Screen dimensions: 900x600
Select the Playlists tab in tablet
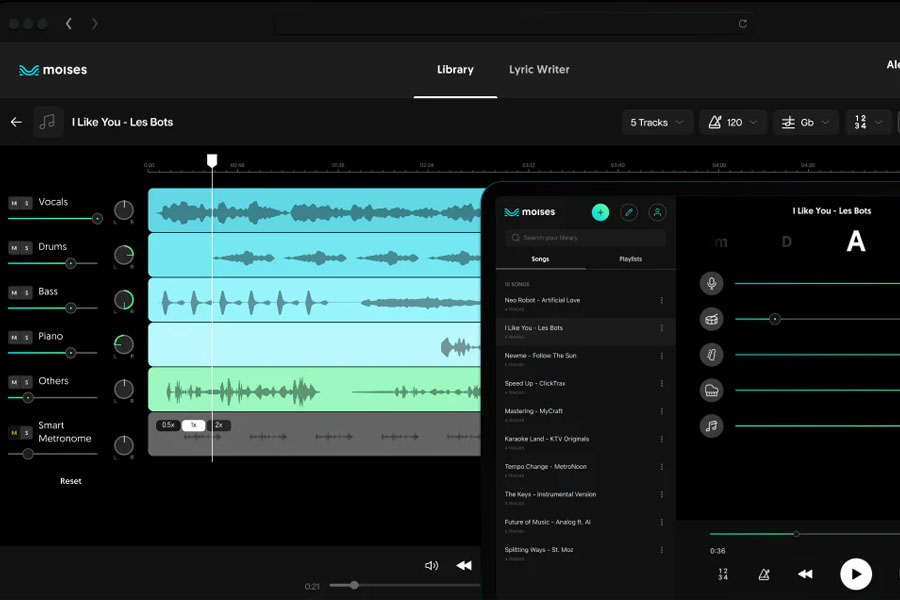[630, 259]
